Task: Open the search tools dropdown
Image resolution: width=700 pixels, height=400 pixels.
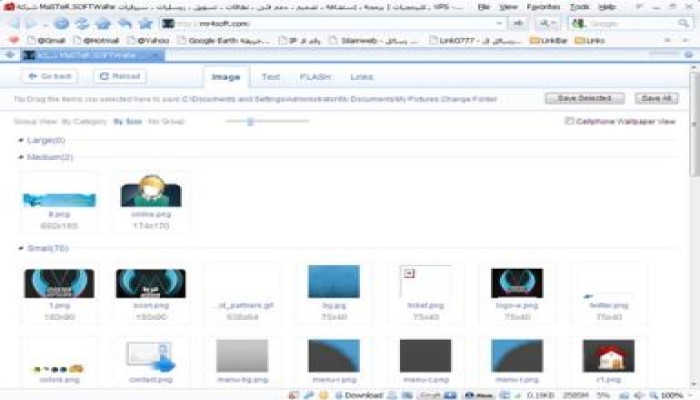Action: [547, 23]
